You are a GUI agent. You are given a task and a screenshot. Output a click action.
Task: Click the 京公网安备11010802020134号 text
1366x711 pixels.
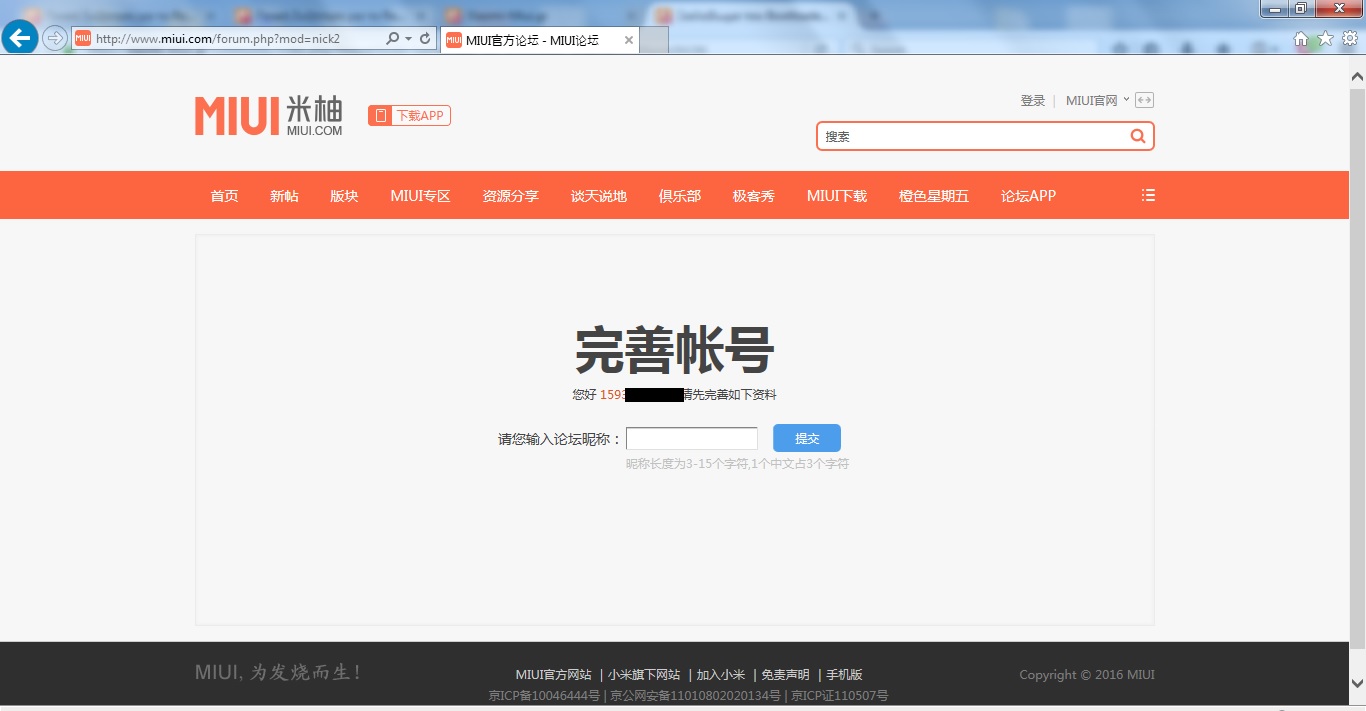(696, 695)
